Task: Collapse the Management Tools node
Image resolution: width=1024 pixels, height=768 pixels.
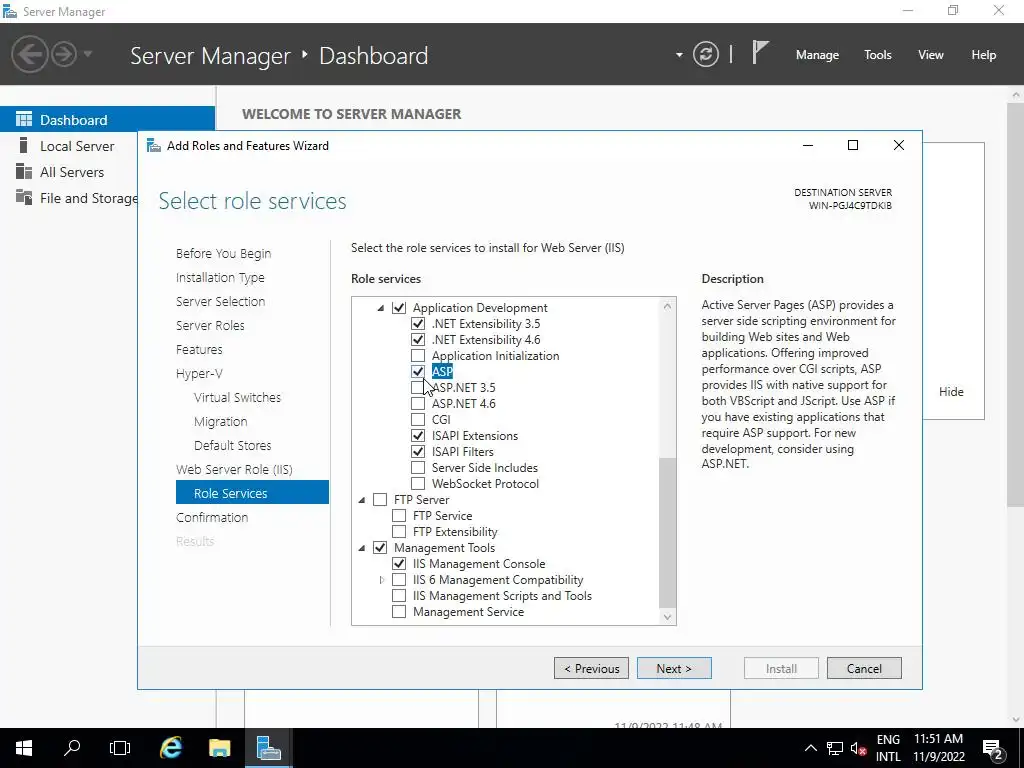Action: click(362, 548)
